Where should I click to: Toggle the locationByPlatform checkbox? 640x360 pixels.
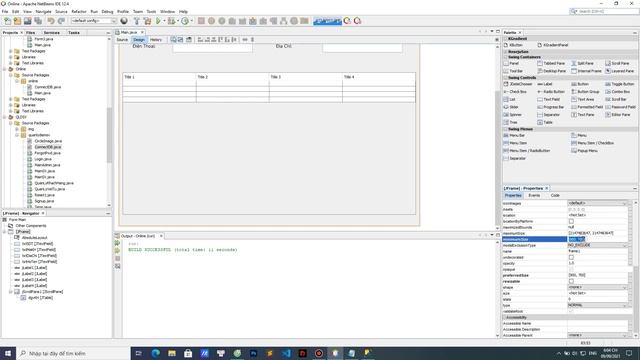point(571,221)
